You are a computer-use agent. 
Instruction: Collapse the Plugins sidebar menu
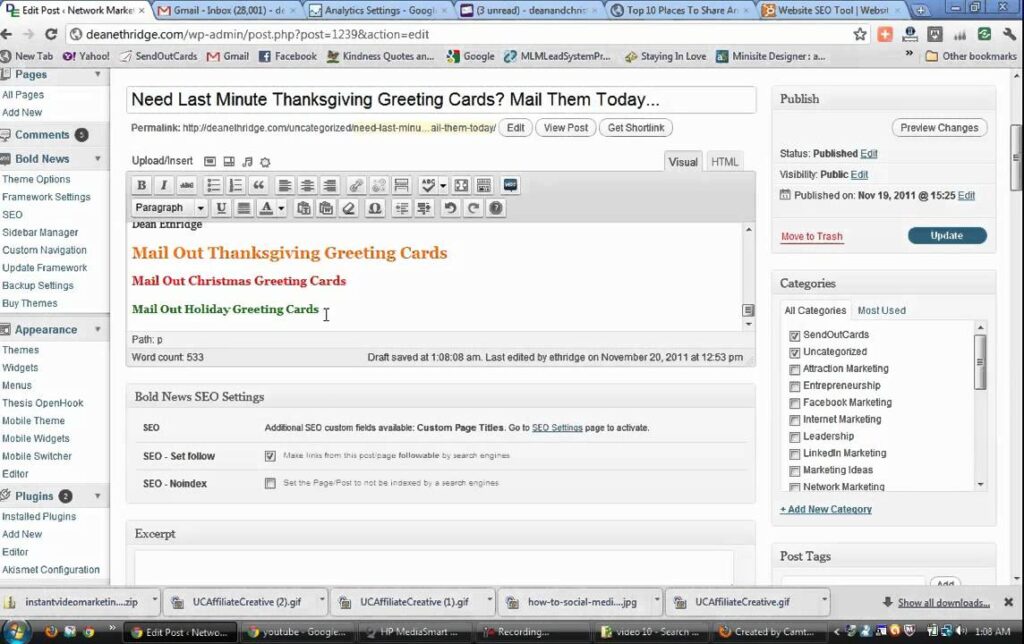pos(97,496)
